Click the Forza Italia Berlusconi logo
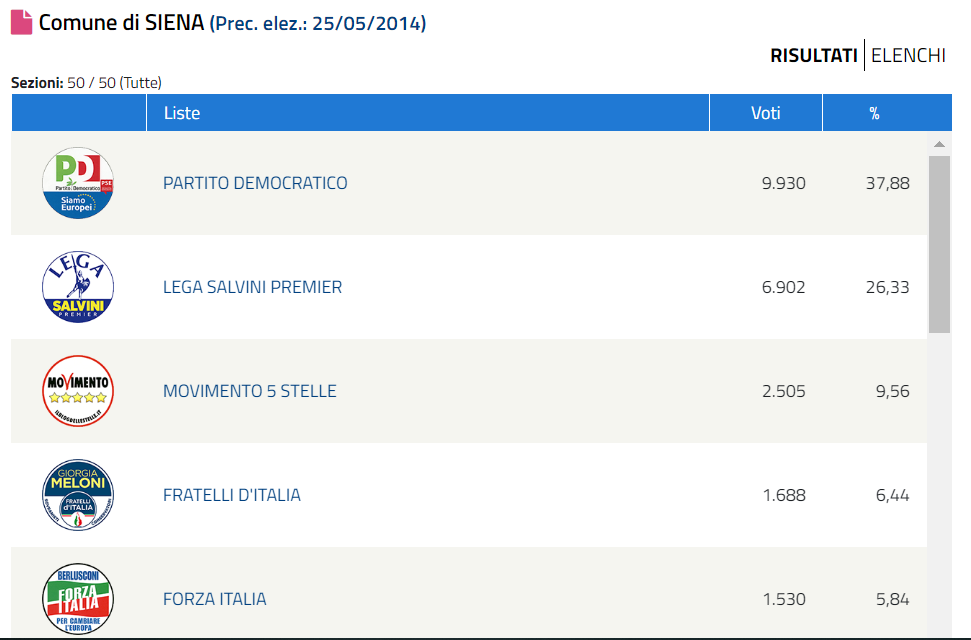Screen dimensions: 971x640 pos(78,599)
